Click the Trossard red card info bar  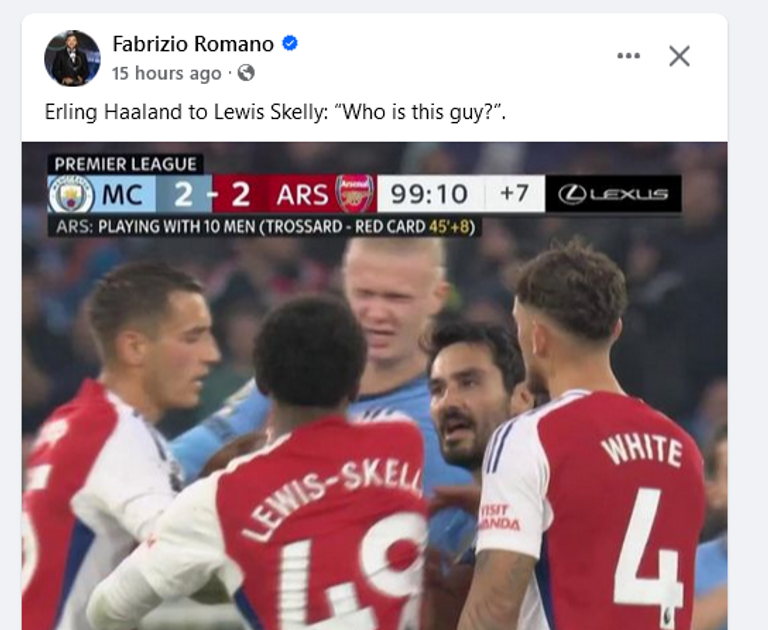[x=265, y=227]
